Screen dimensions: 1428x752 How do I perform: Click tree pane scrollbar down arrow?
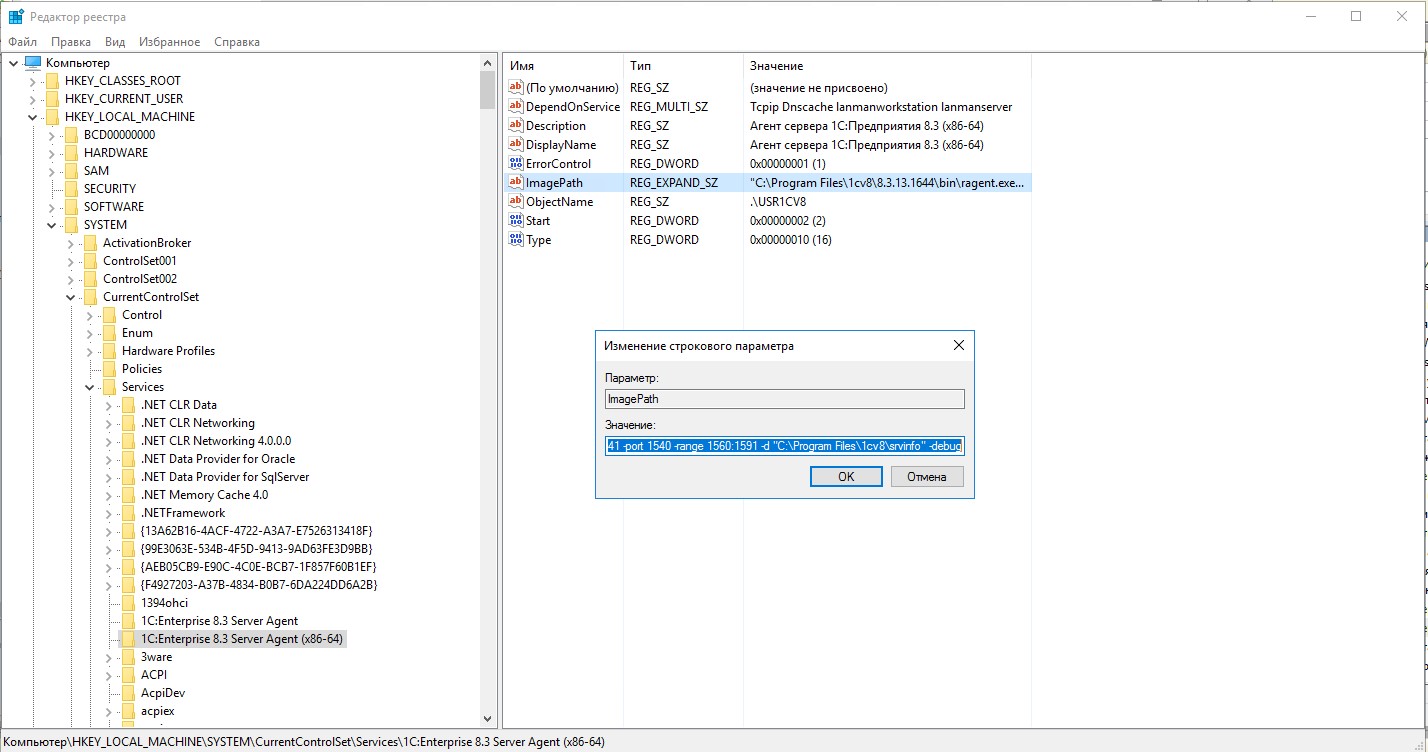click(488, 719)
